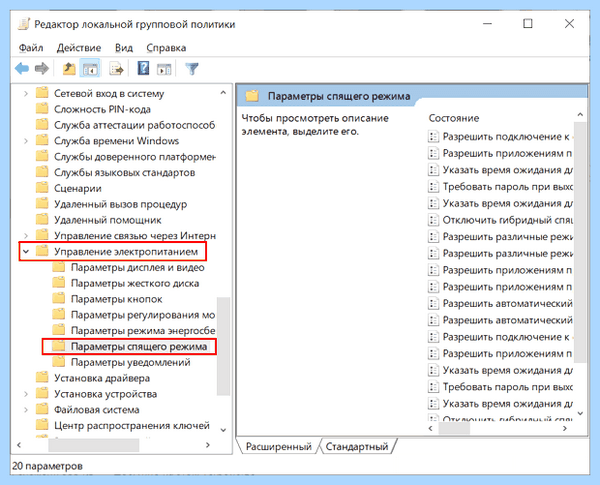Click folder icon of Установка драйвера
The height and width of the screenshot is (485, 600).
(x=42, y=377)
